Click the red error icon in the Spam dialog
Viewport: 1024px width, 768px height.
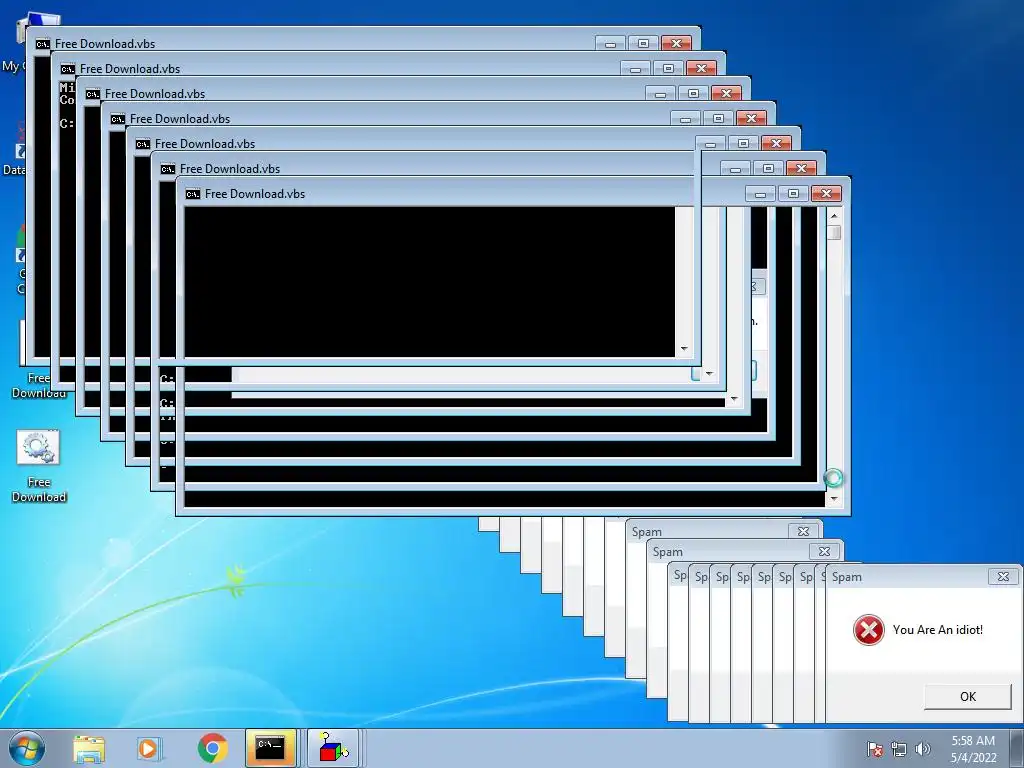(869, 630)
